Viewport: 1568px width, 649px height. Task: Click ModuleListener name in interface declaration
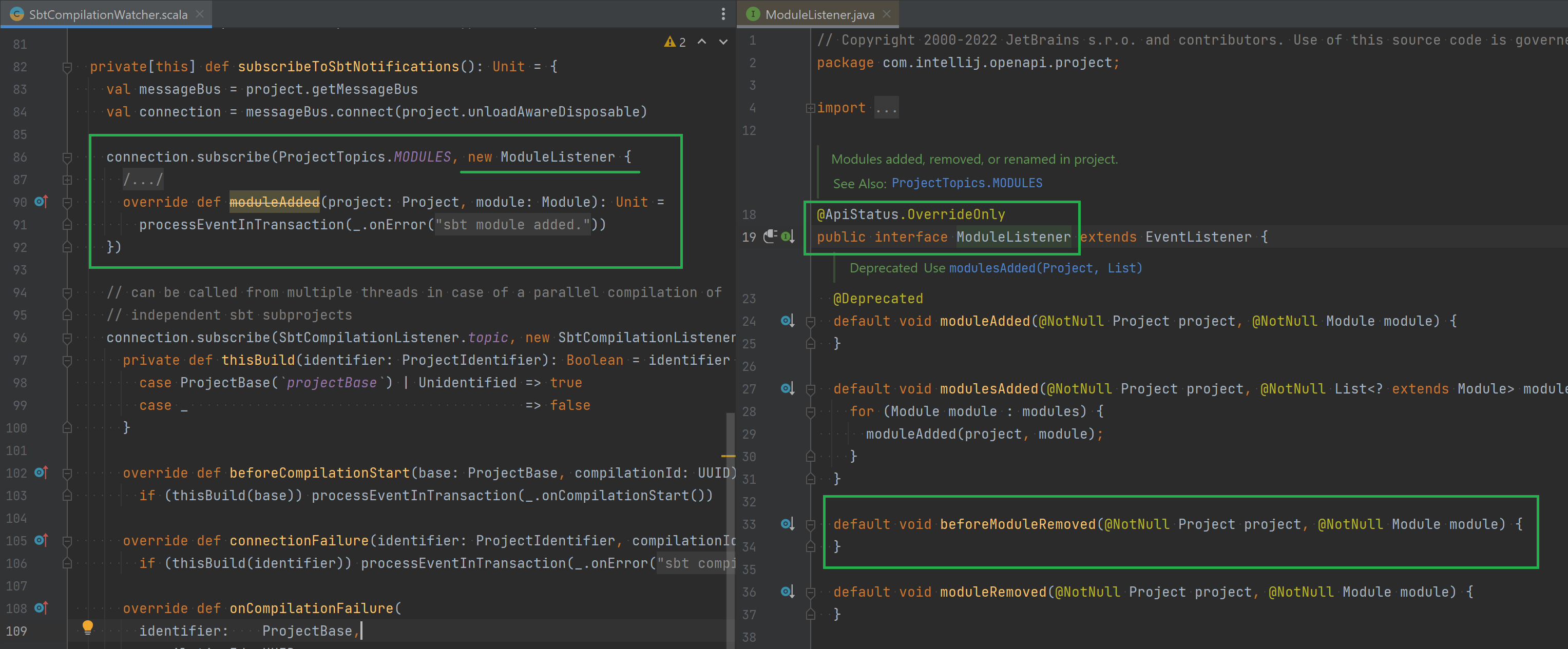click(x=1013, y=237)
